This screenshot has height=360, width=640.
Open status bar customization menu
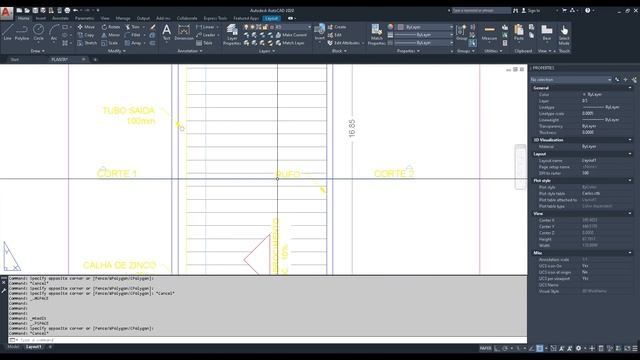635,348
